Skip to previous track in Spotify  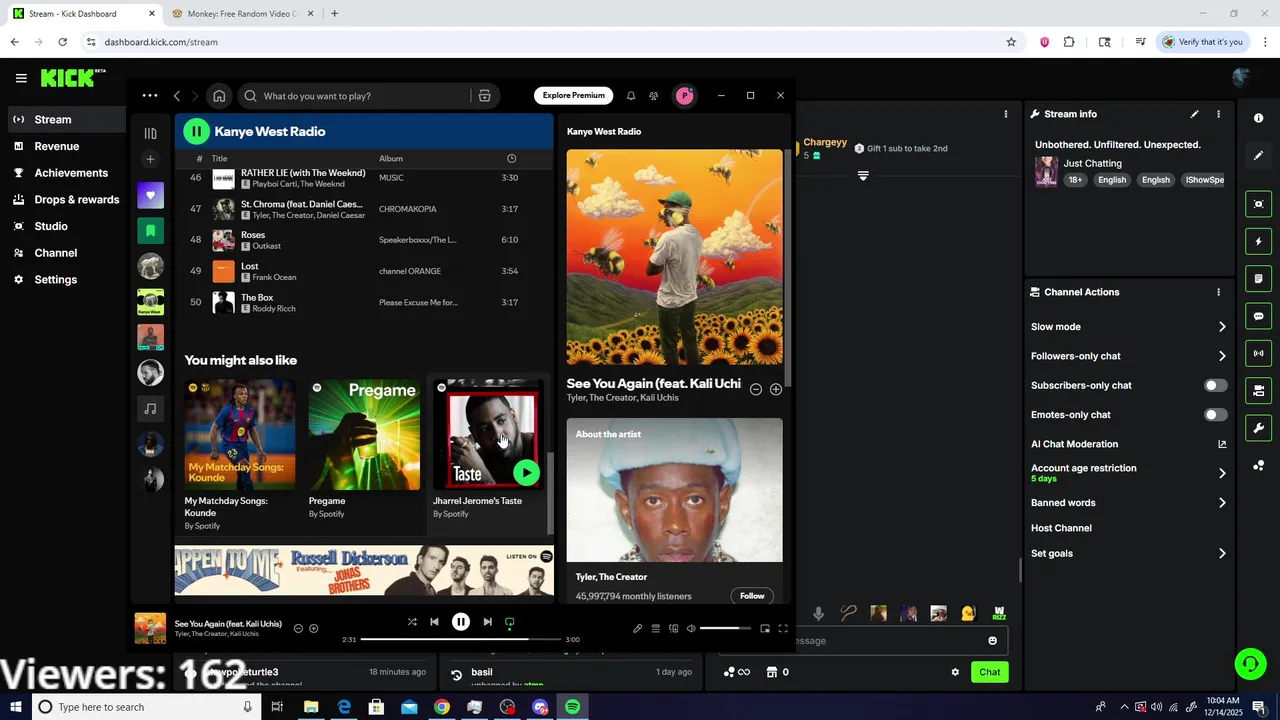click(434, 622)
